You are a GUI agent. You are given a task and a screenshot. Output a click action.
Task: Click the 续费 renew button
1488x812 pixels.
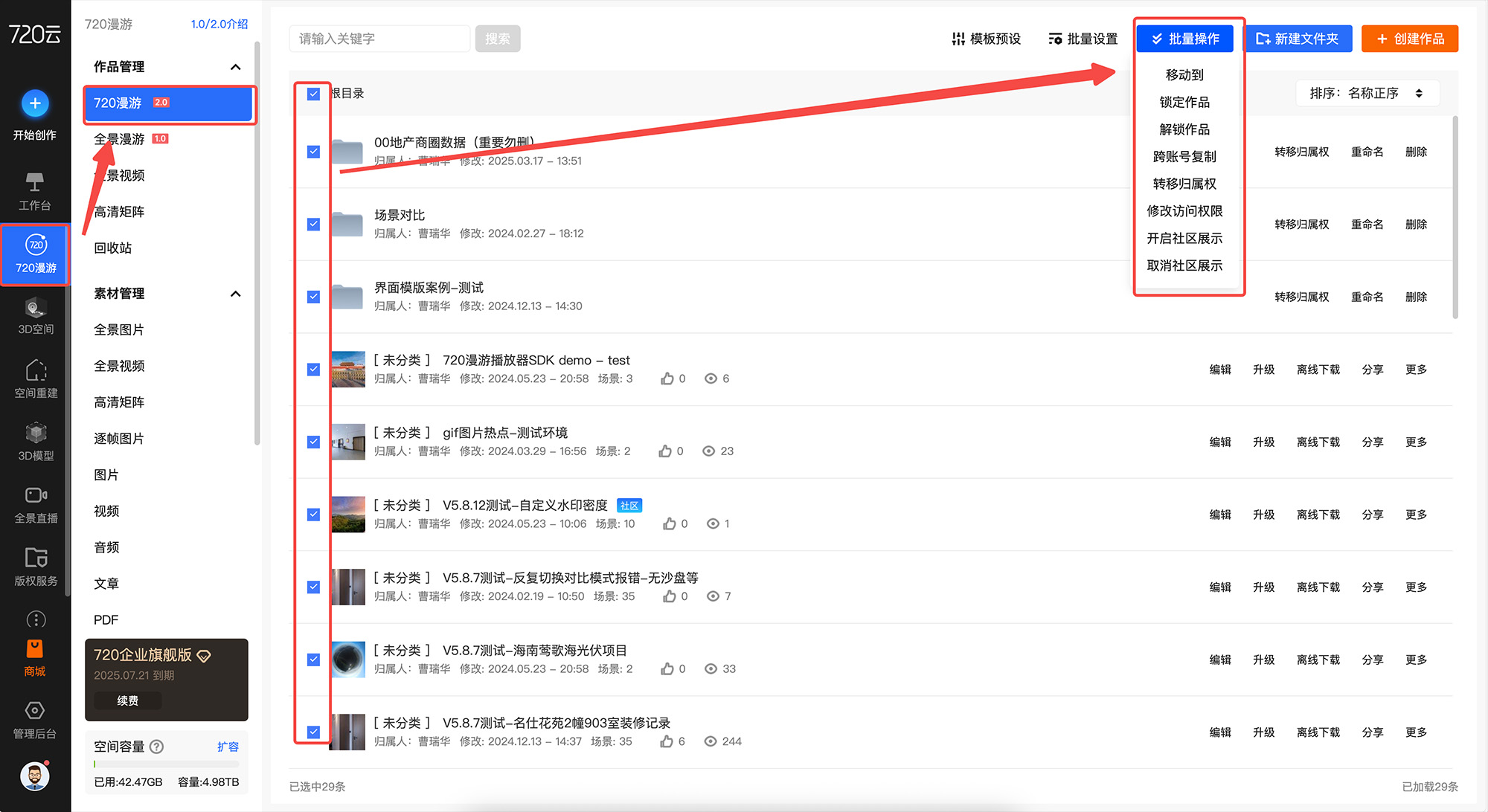[x=127, y=700]
